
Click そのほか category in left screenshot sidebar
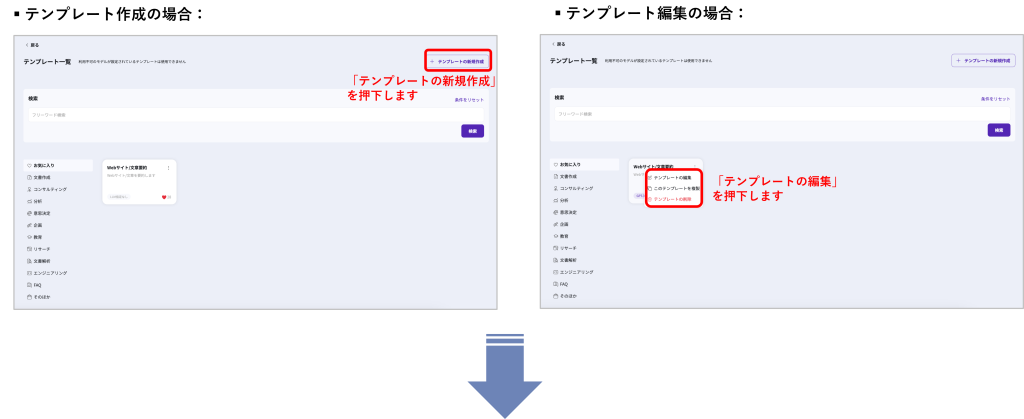point(41,297)
